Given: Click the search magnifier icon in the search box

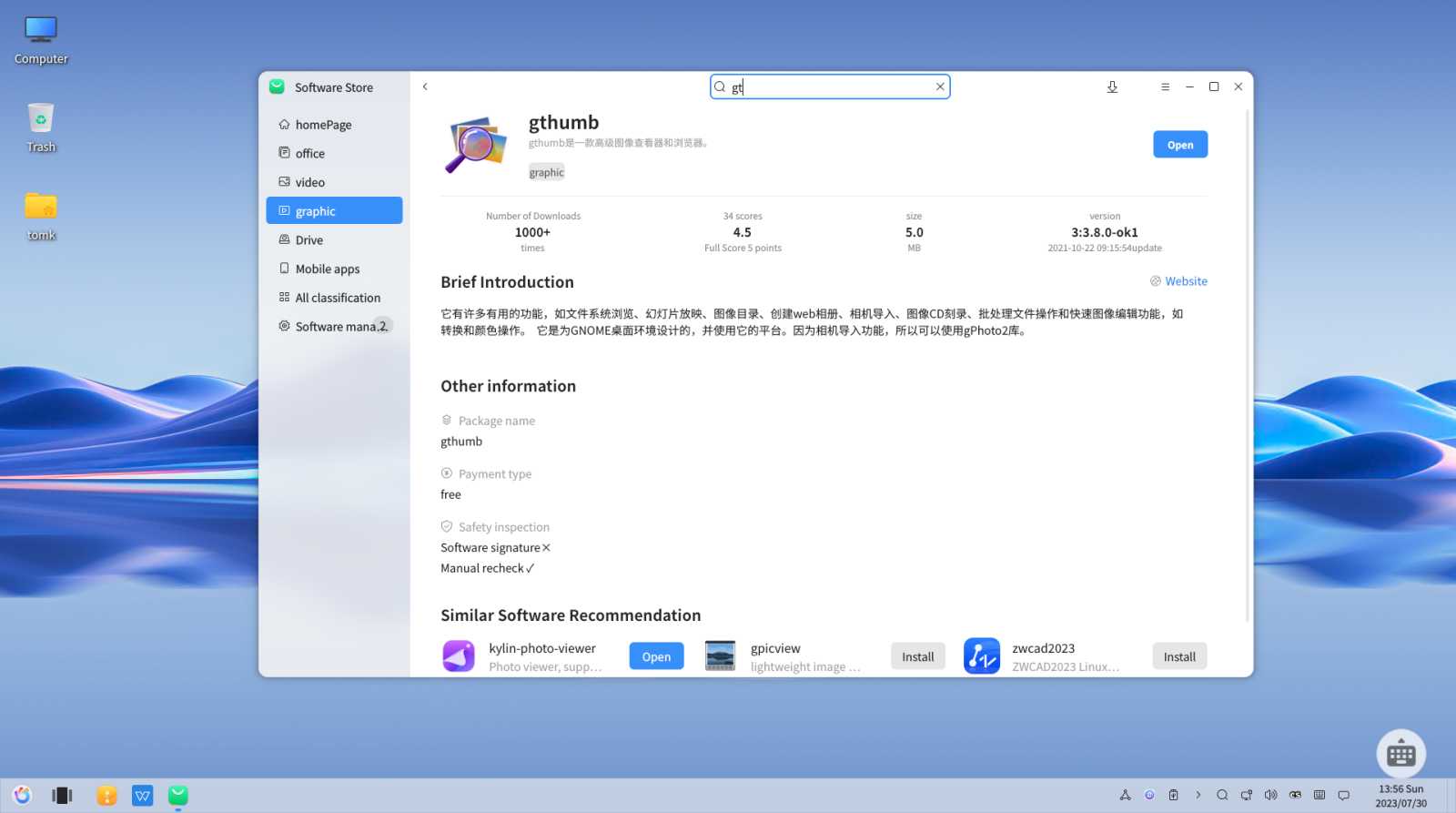Looking at the screenshot, I should pyautogui.click(x=720, y=87).
